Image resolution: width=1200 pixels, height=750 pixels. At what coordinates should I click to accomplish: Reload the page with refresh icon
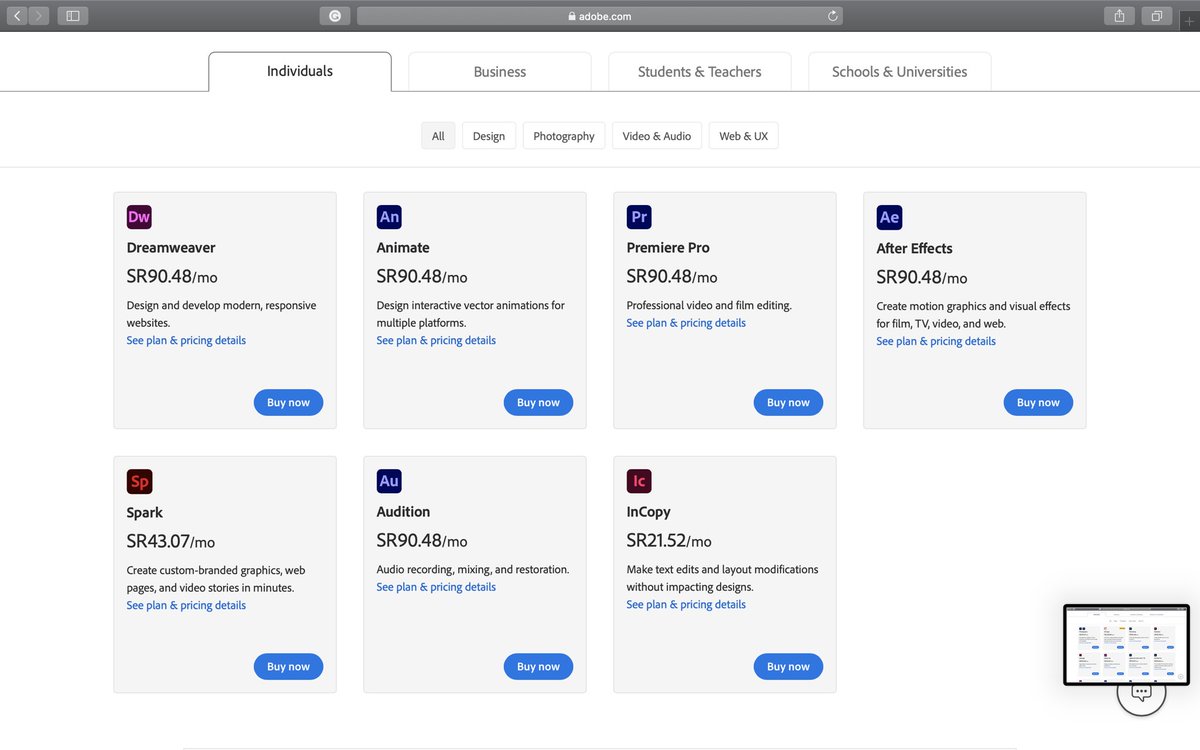pos(832,16)
